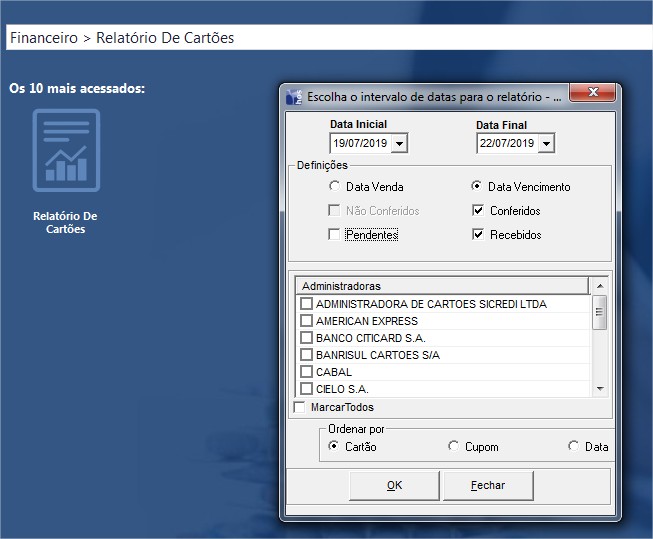
Task: Sort by Cupom radio button
Action: click(x=454, y=447)
